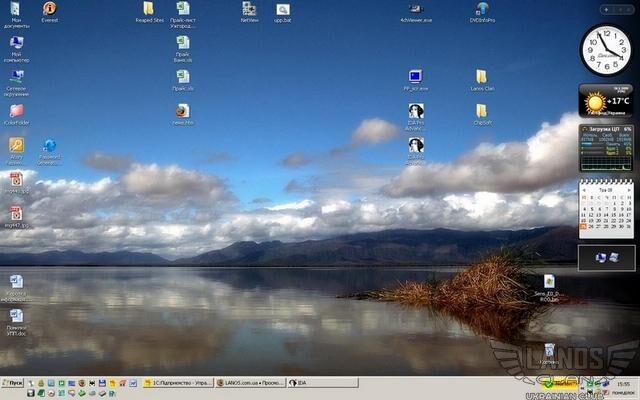Open the Everest desktop shortcut

click(49, 9)
